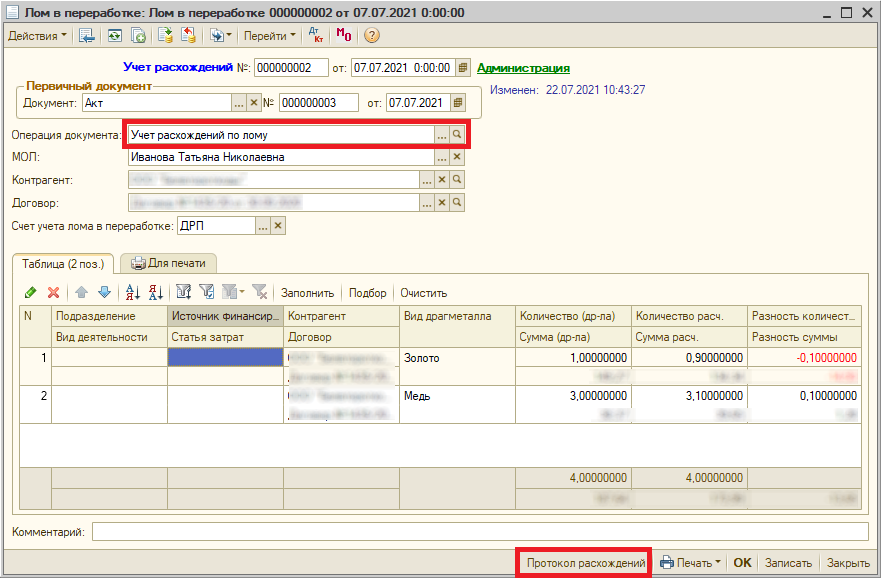Click into the Комментарий text field

pos(480,531)
